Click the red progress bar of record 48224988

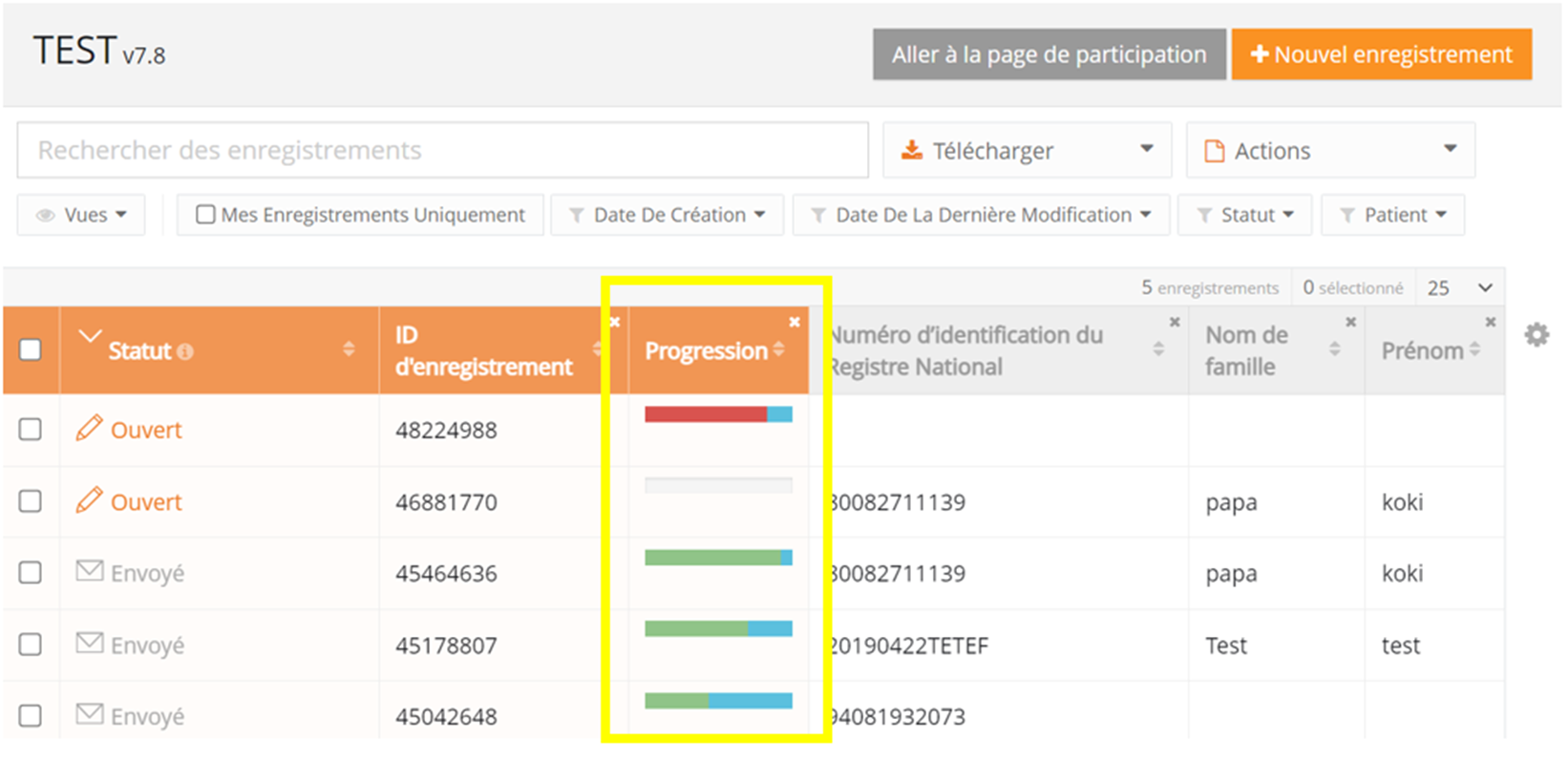[x=707, y=414]
